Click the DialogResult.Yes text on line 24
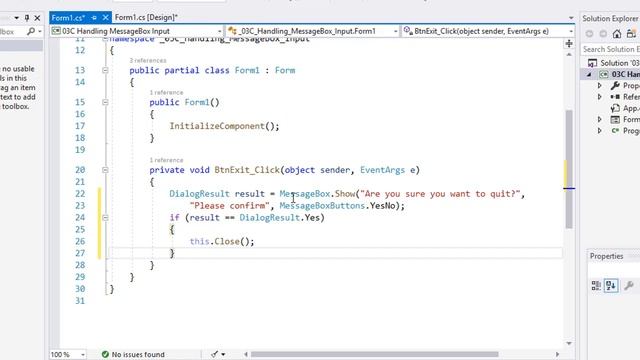The width and height of the screenshot is (640, 360). click(x=280, y=218)
